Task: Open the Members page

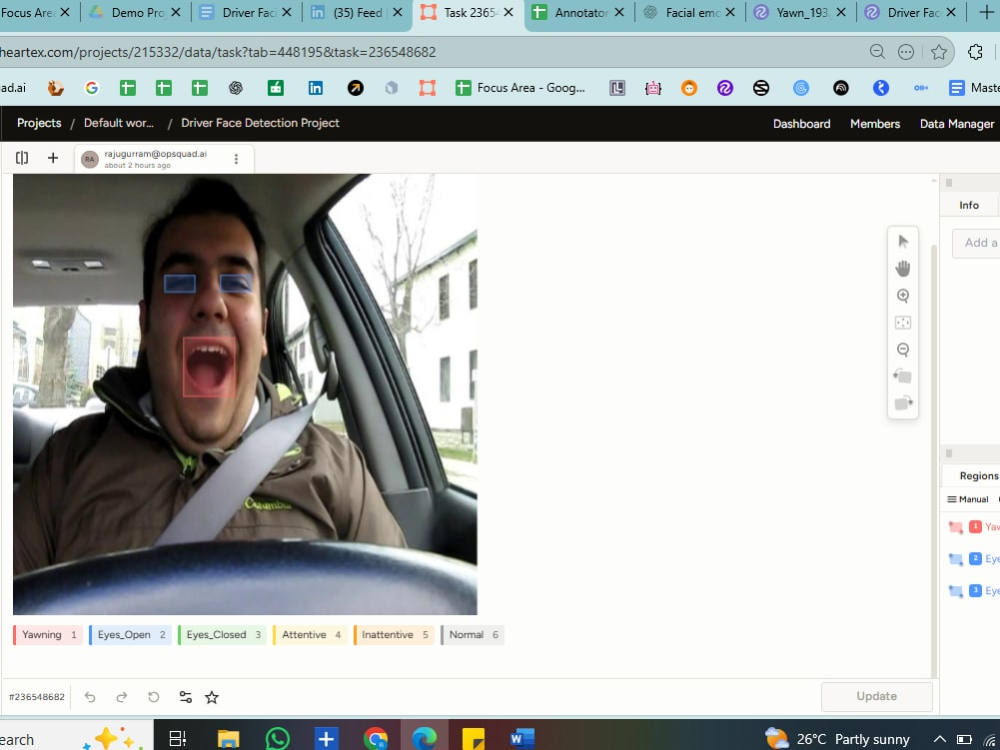Action: coord(875,124)
